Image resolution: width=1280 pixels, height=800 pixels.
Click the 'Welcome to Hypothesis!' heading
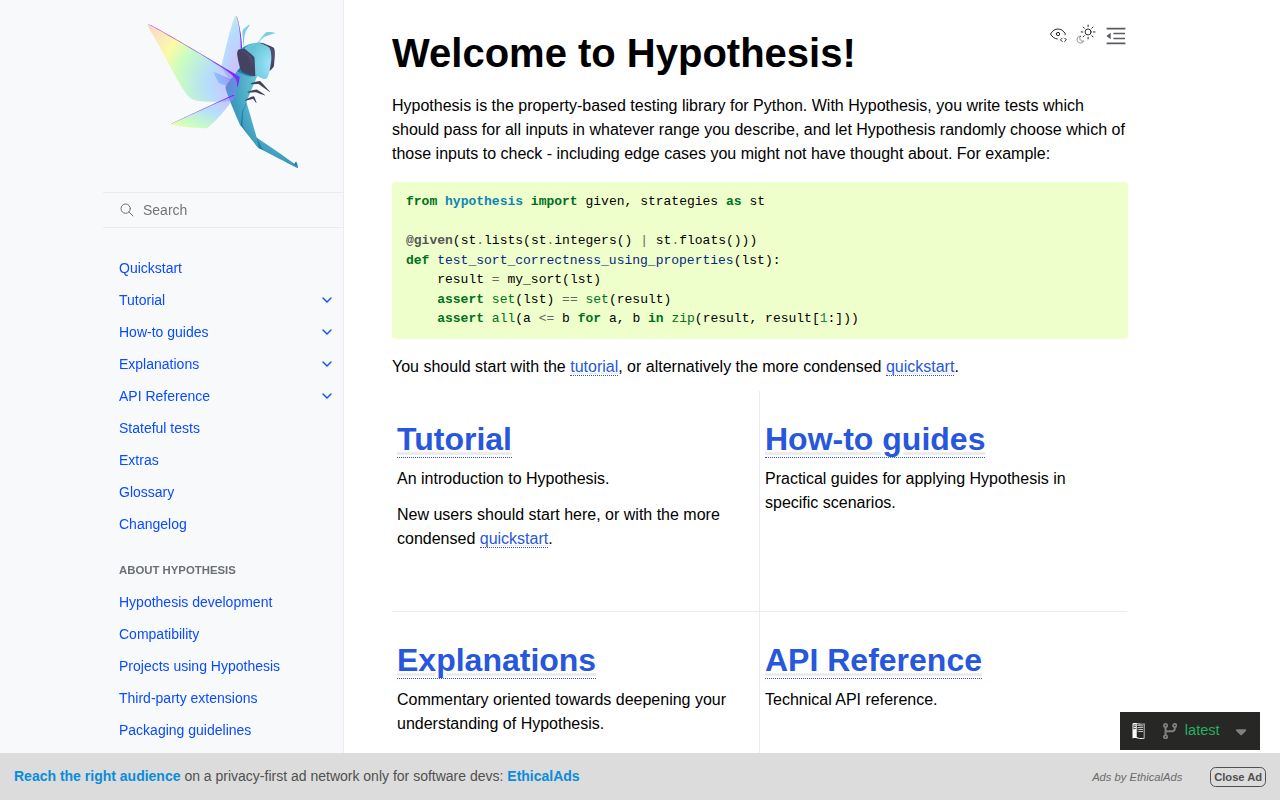[623, 53]
